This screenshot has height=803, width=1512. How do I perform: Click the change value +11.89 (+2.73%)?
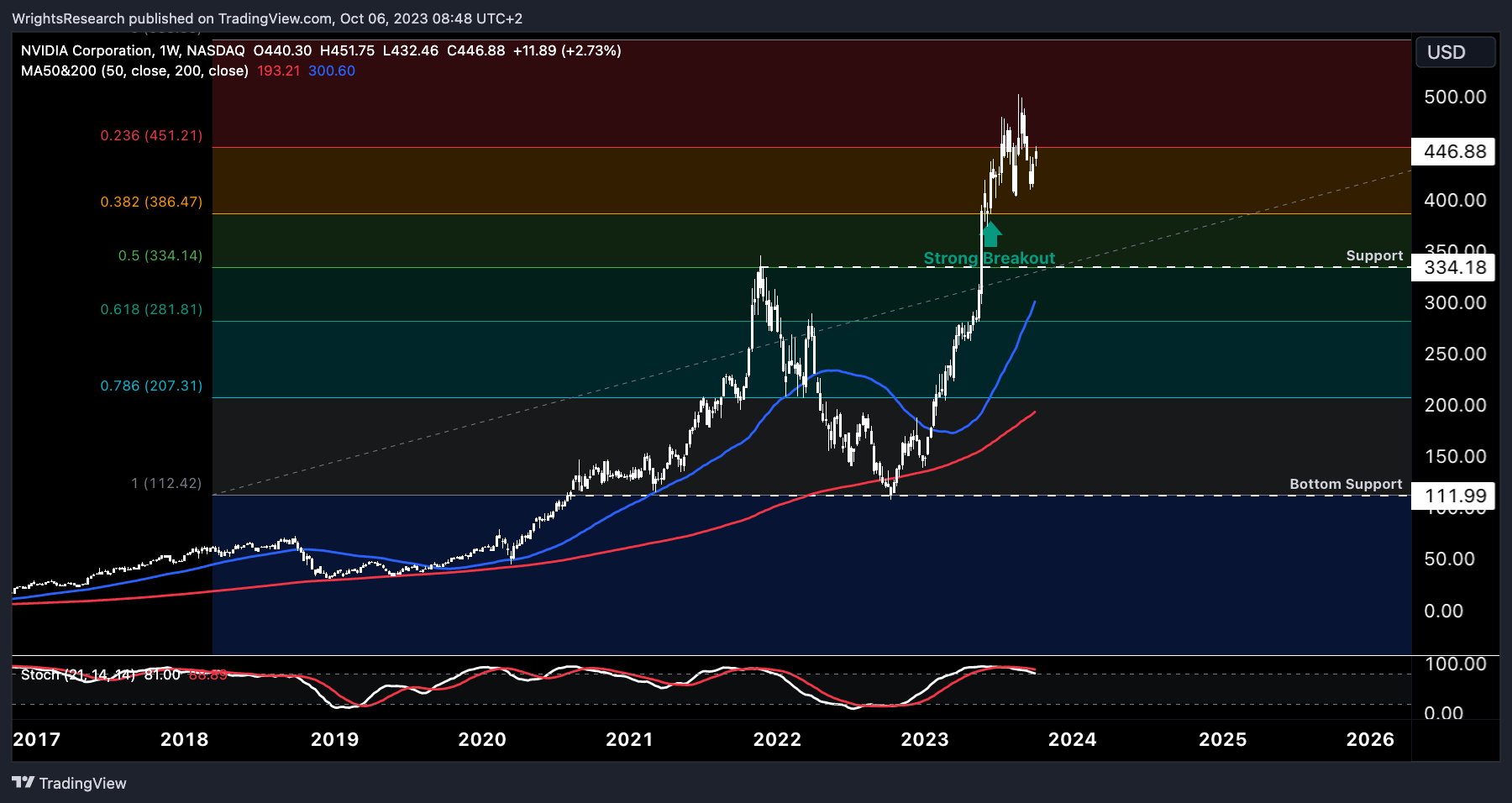point(567,50)
